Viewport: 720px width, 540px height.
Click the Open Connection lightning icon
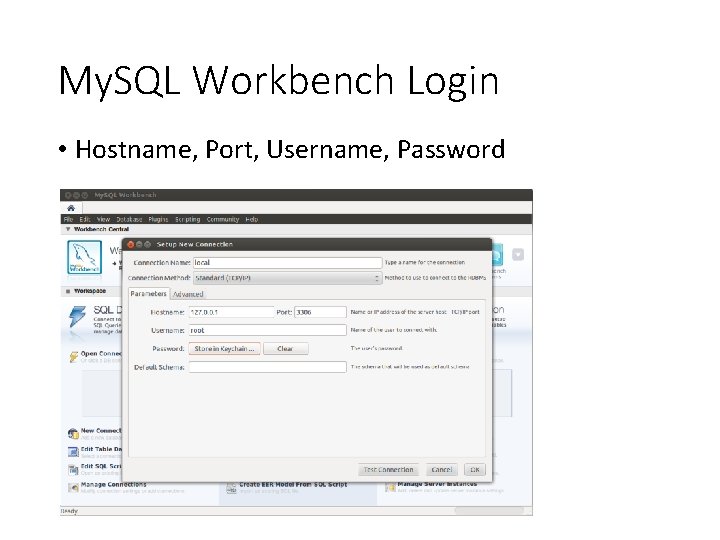pyautogui.click(x=73, y=357)
